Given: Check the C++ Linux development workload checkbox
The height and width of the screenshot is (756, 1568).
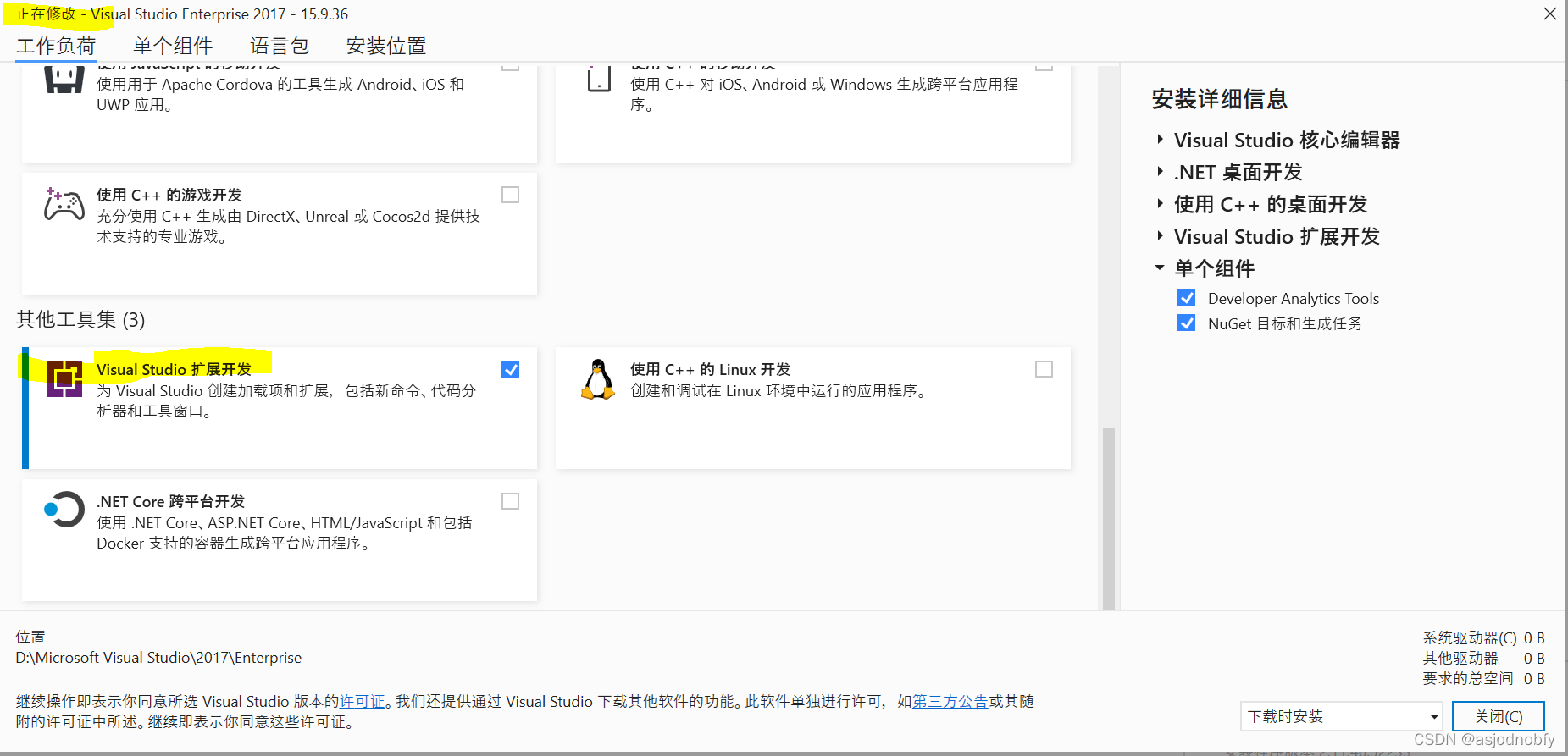Looking at the screenshot, I should [x=1044, y=369].
